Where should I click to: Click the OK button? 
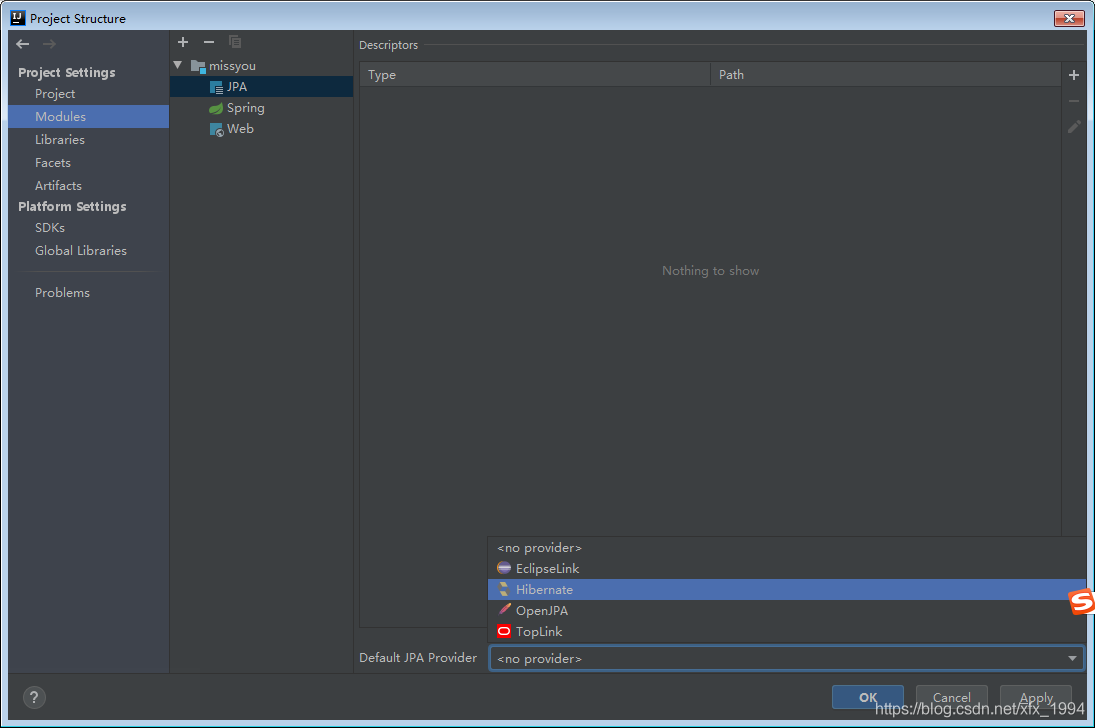(867, 697)
